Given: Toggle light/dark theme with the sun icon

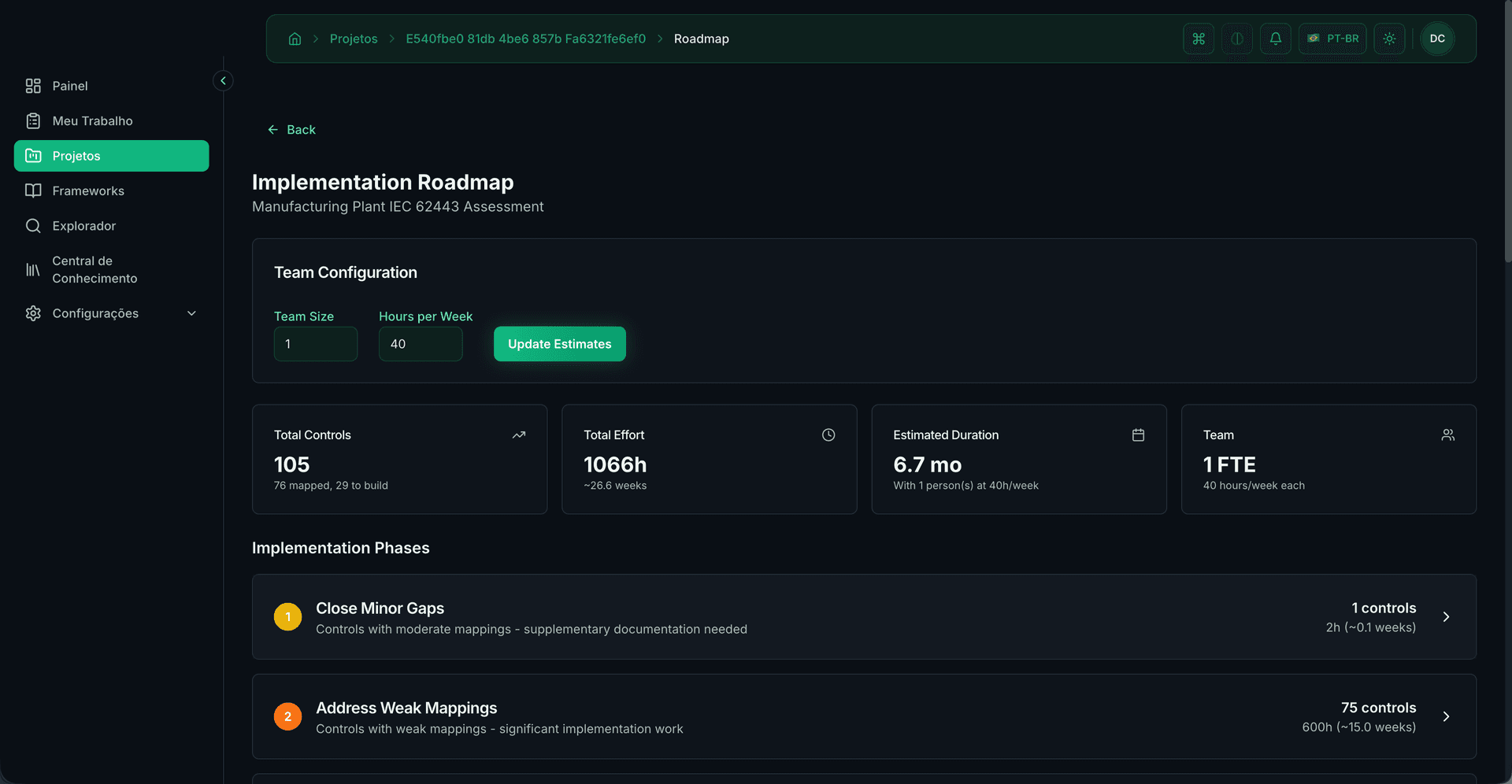Looking at the screenshot, I should coord(1388,39).
